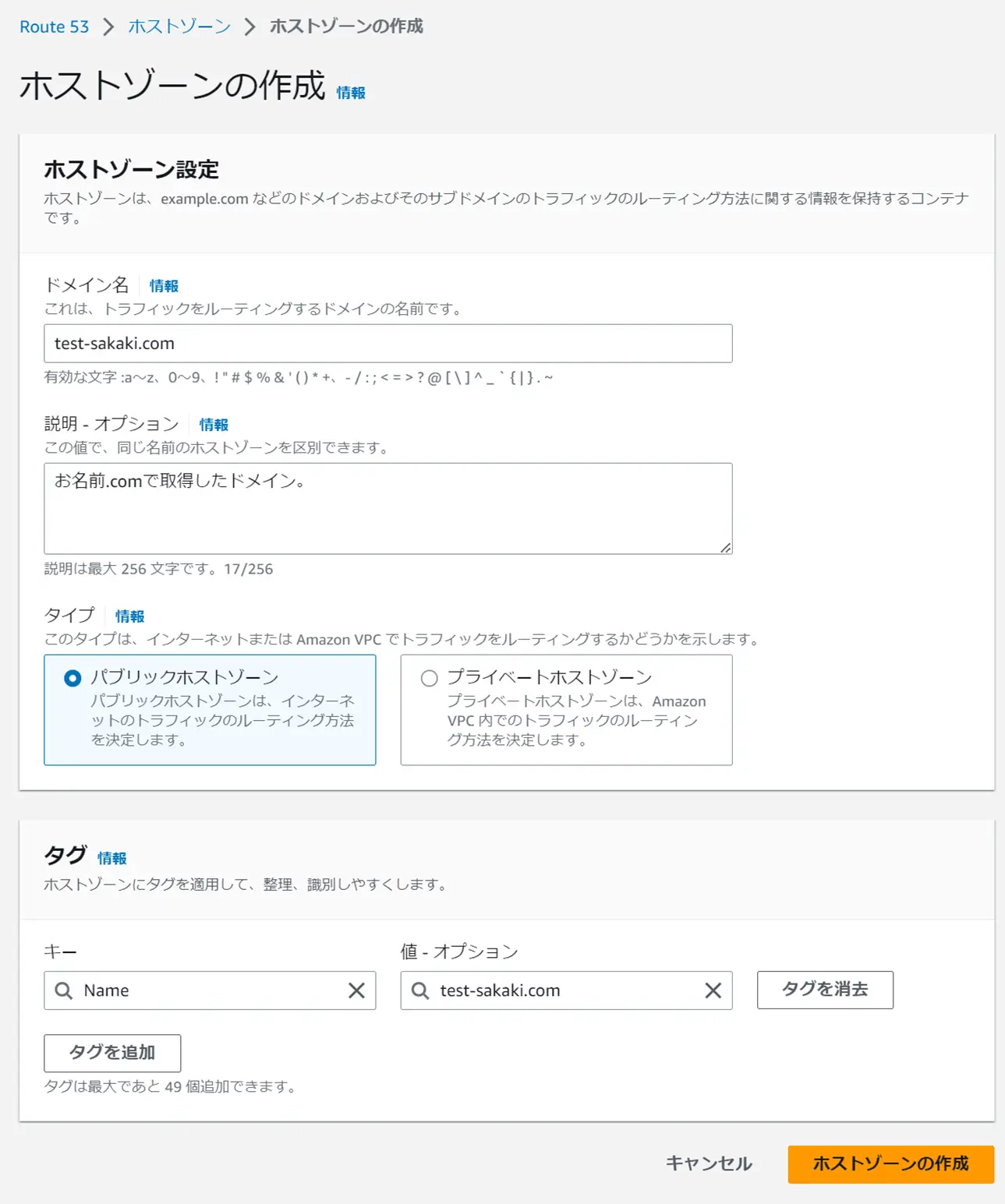Open 情報 link next to ドメイン名

coord(164,286)
